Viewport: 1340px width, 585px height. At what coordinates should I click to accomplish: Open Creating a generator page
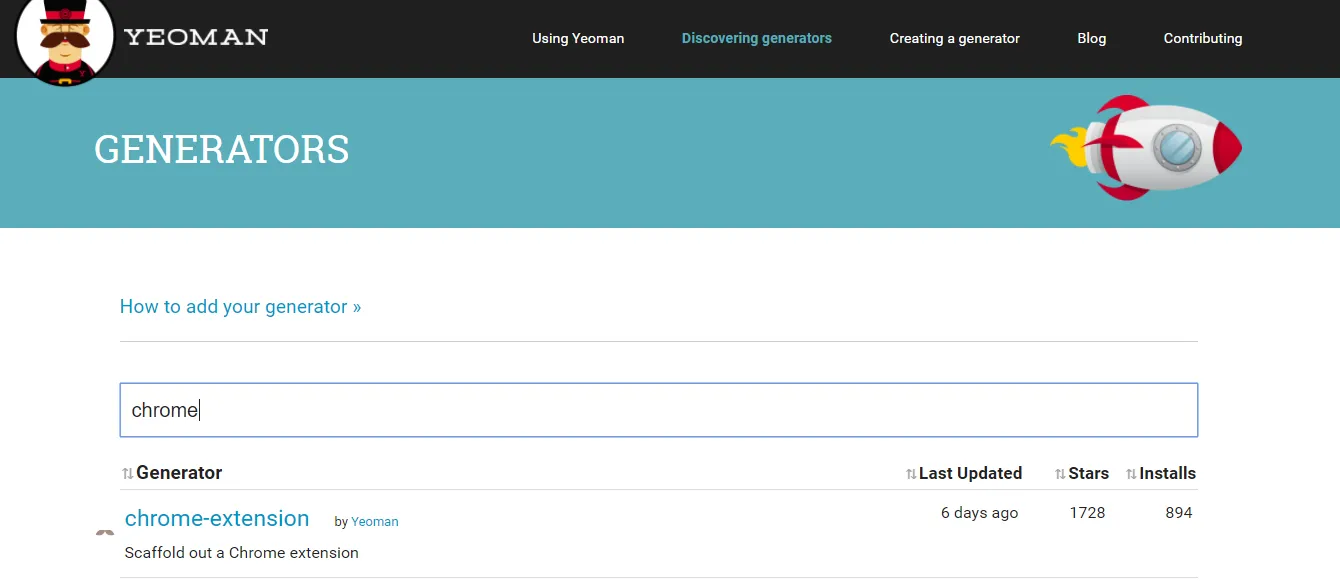click(x=955, y=38)
